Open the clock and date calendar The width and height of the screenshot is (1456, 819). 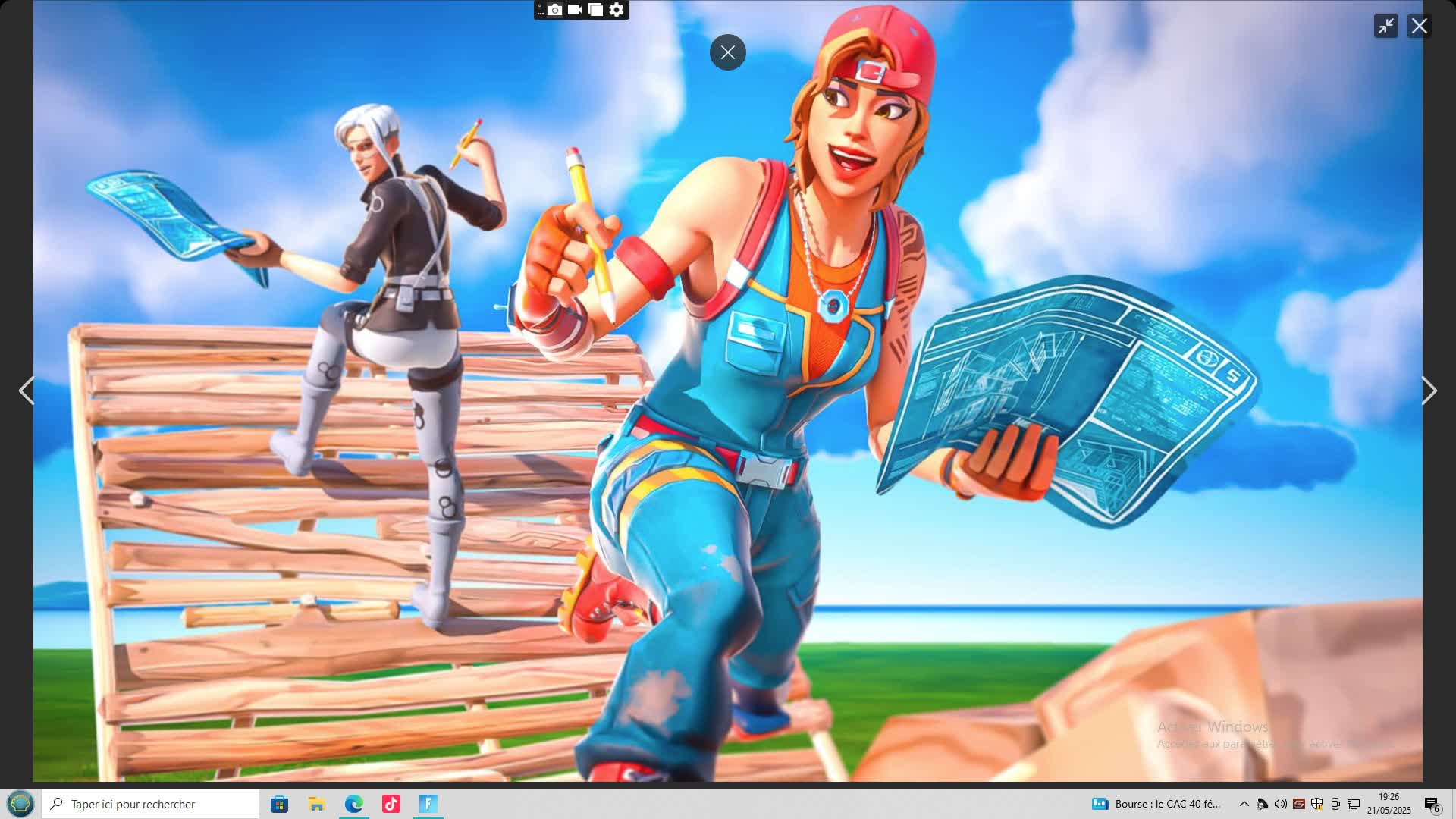(x=1389, y=804)
